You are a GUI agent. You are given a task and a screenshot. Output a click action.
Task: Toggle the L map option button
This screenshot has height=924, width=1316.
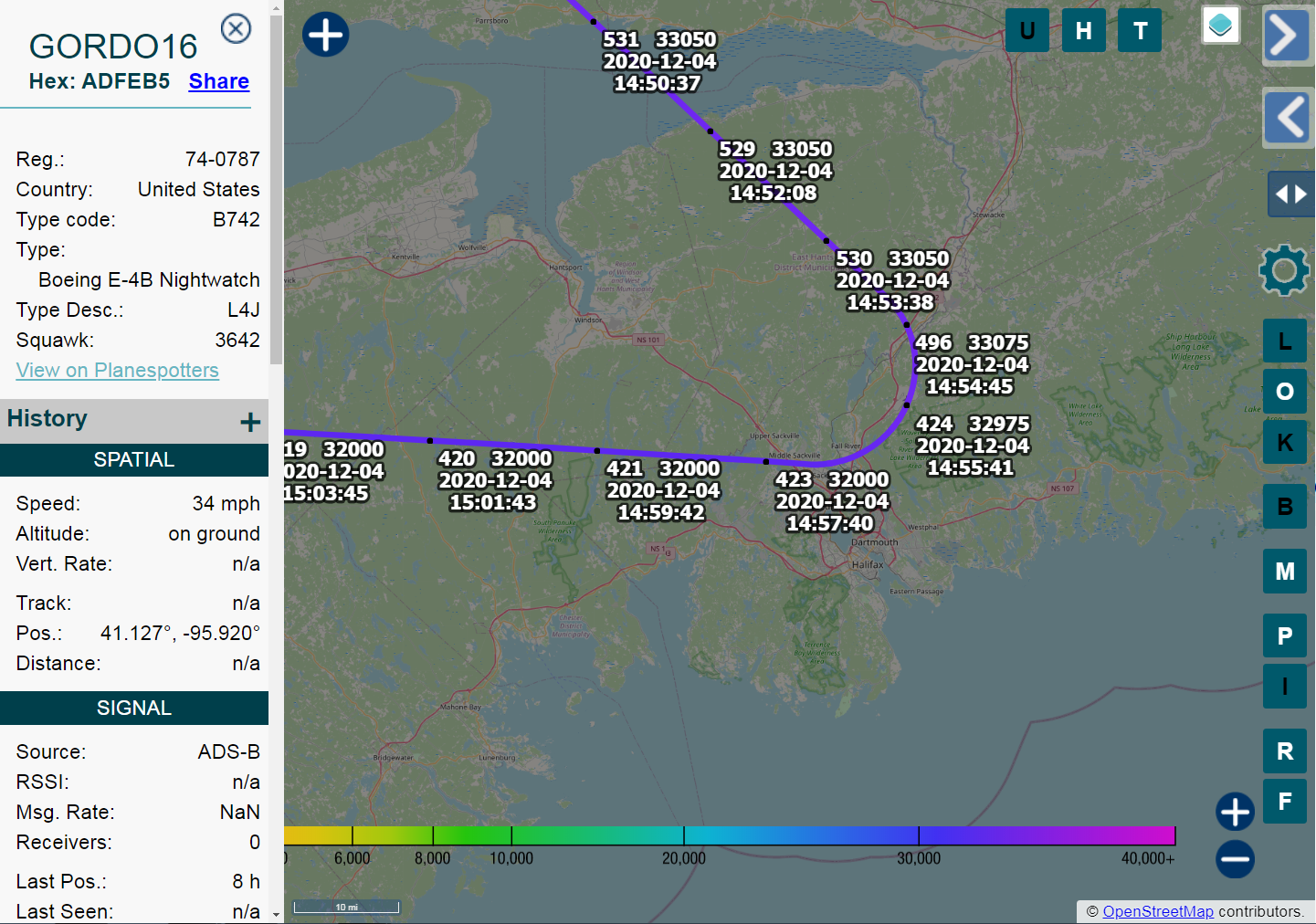1285,341
